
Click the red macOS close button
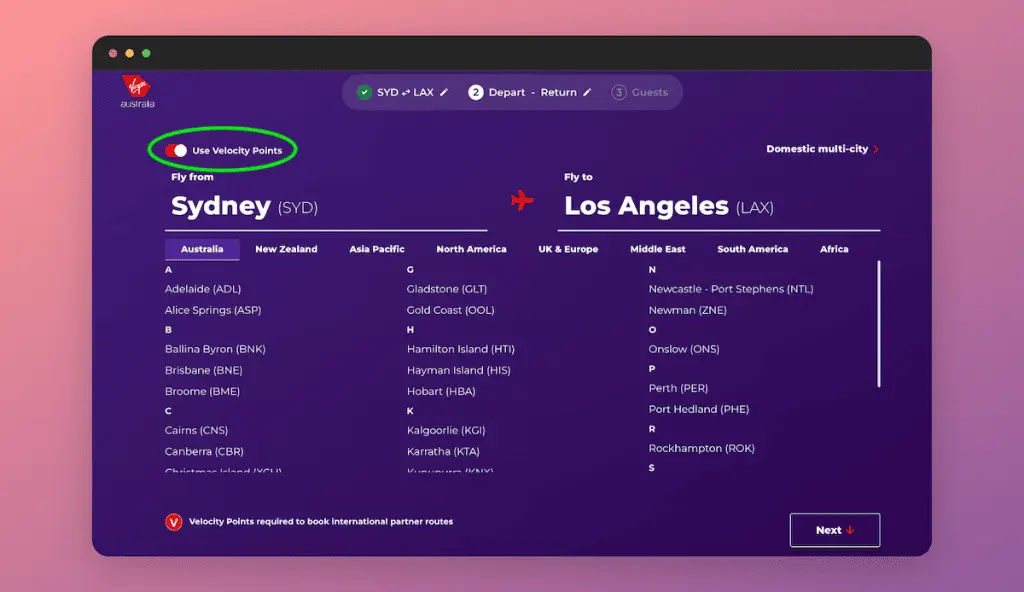point(113,53)
